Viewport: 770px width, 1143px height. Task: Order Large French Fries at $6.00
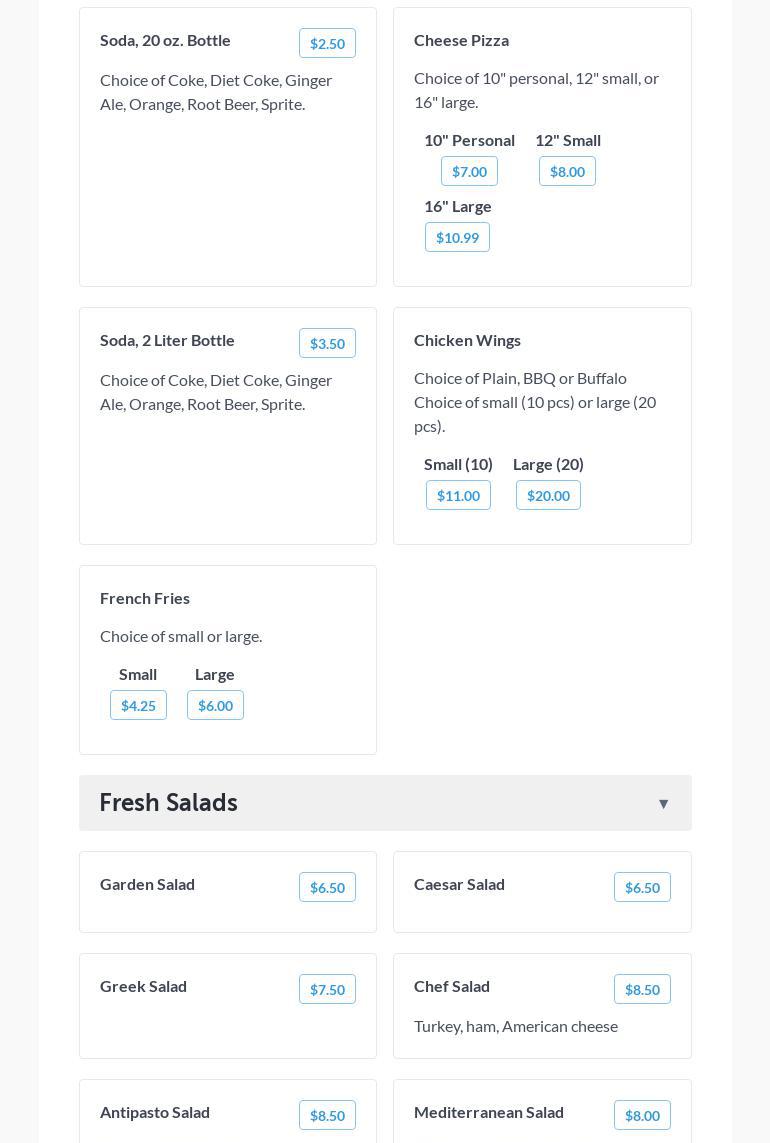[x=215, y=705]
